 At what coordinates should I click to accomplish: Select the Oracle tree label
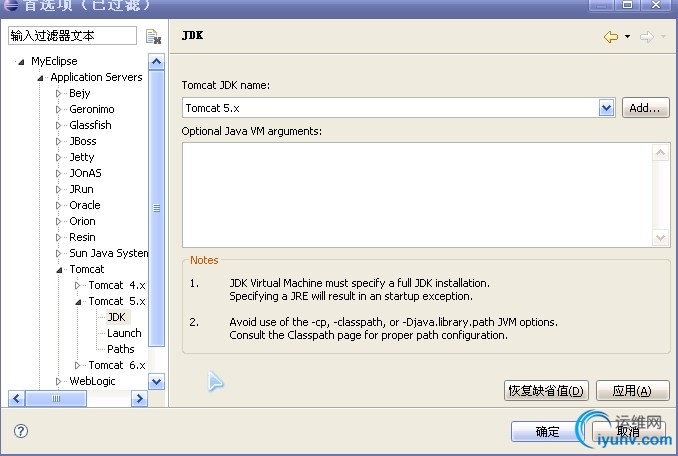click(85, 205)
